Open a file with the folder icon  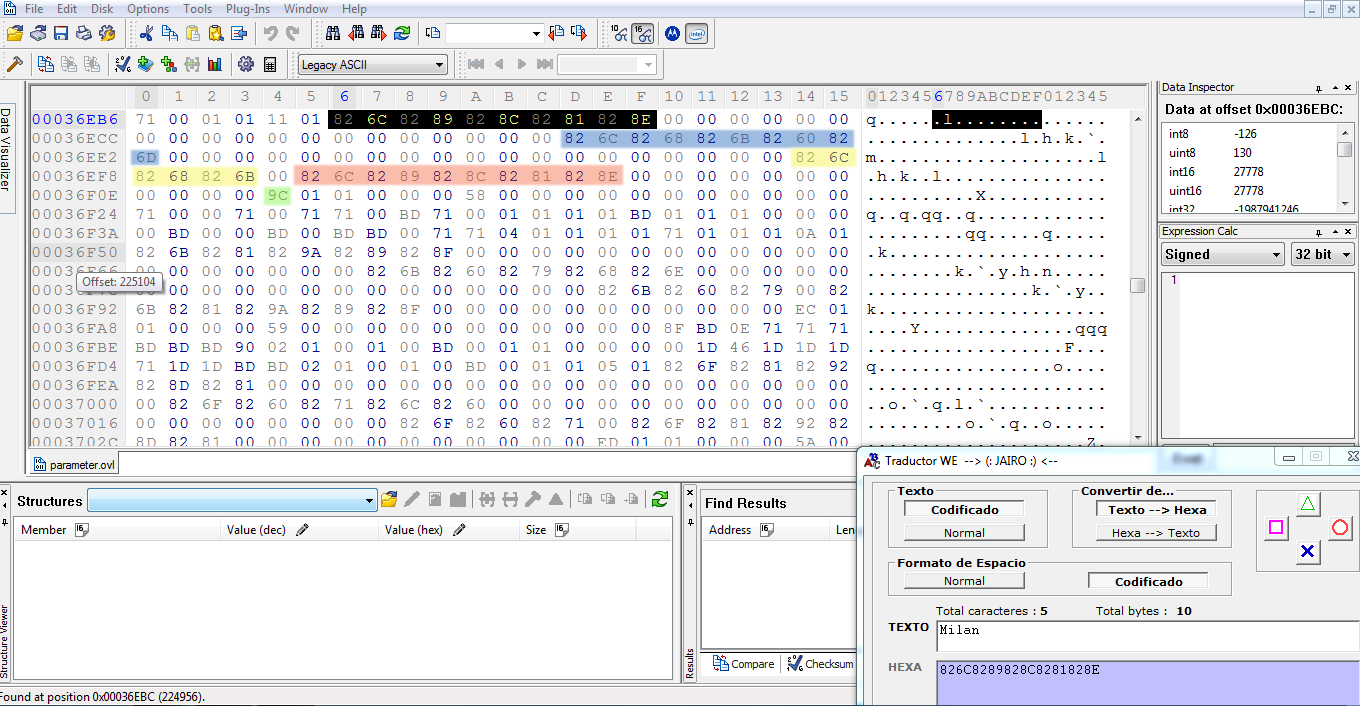tap(14, 33)
